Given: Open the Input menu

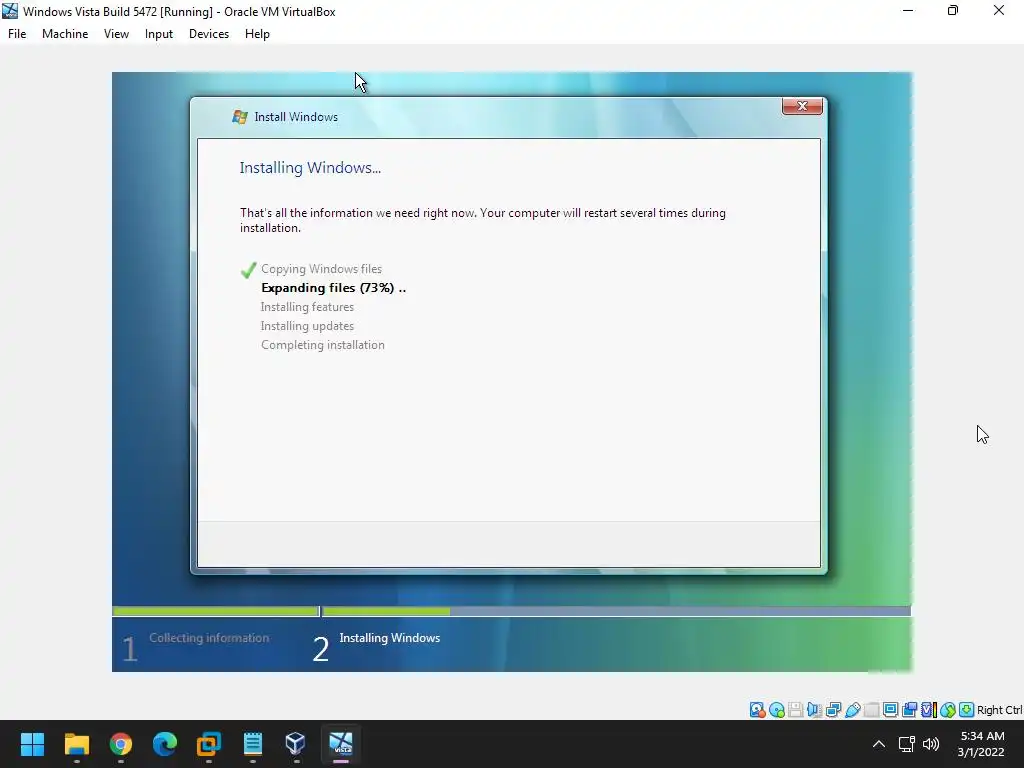Looking at the screenshot, I should pos(159,34).
